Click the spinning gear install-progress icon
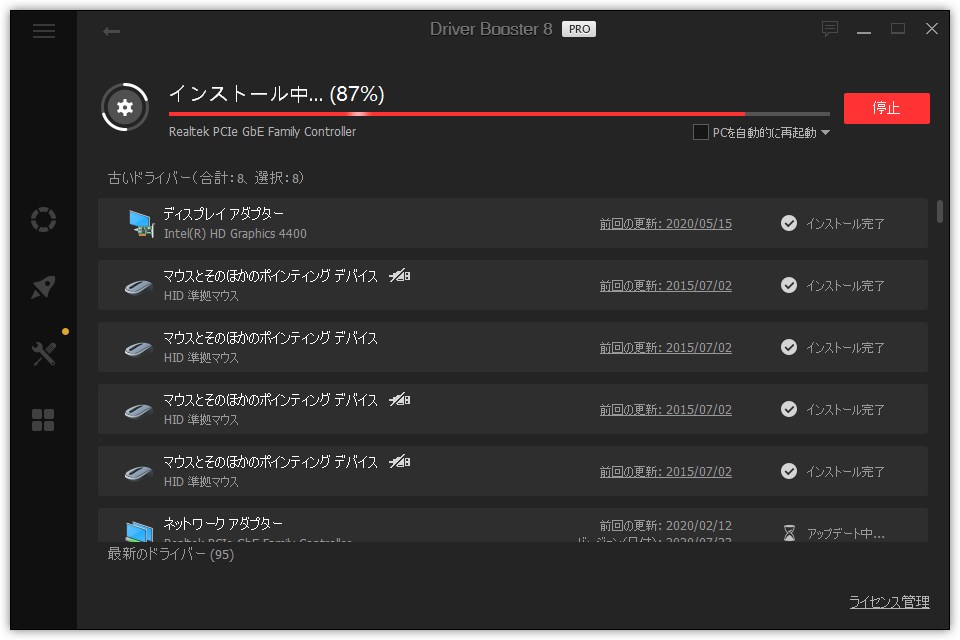 click(125, 107)
